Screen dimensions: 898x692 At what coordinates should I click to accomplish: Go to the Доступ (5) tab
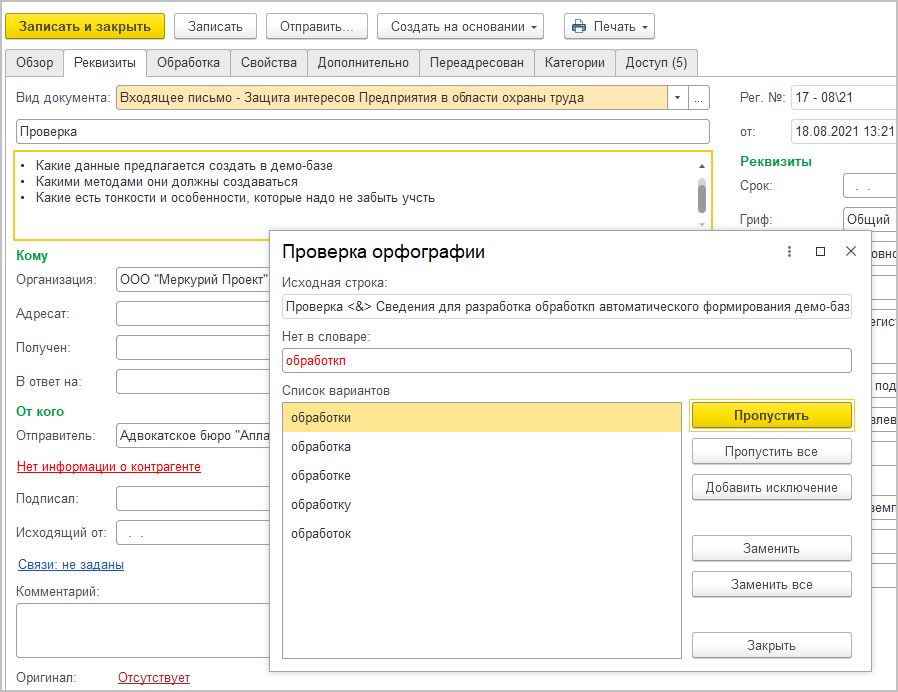point(656,62)
